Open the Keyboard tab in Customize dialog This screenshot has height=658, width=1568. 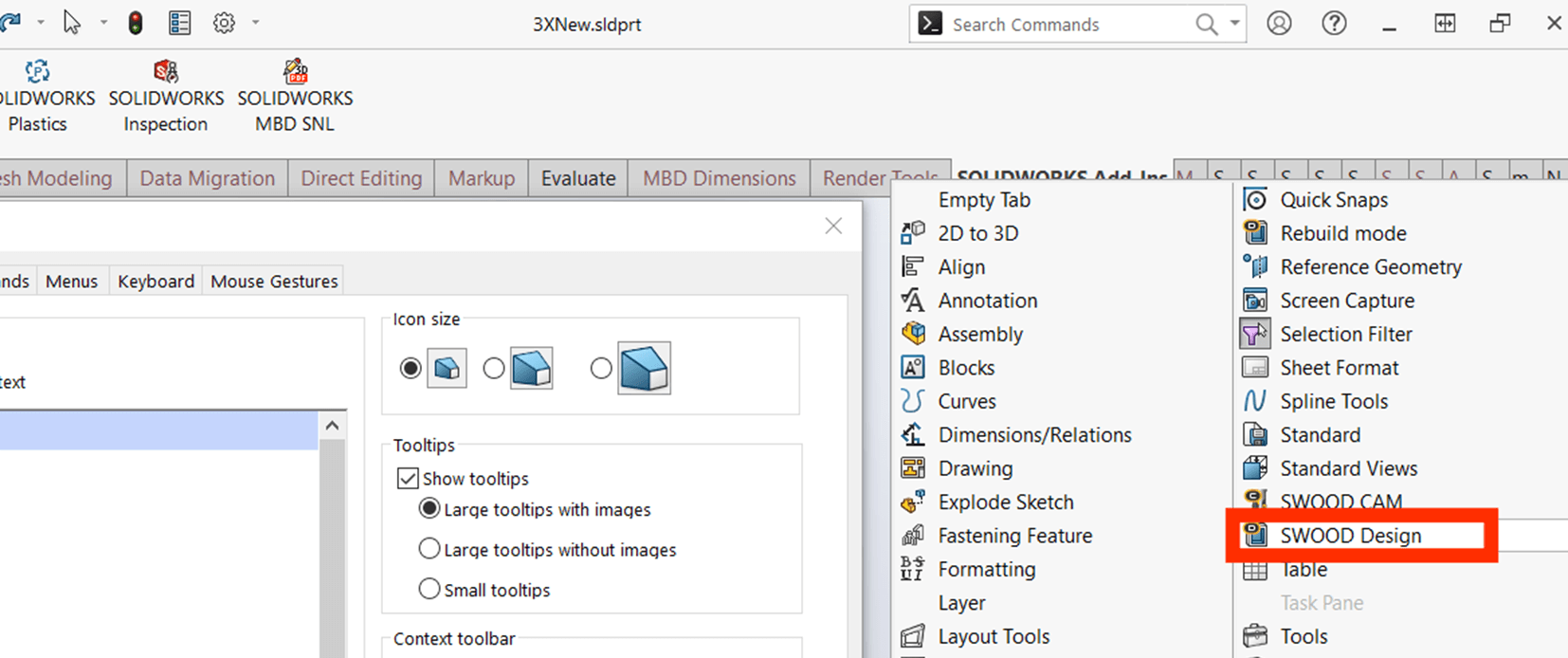(155, 281)
